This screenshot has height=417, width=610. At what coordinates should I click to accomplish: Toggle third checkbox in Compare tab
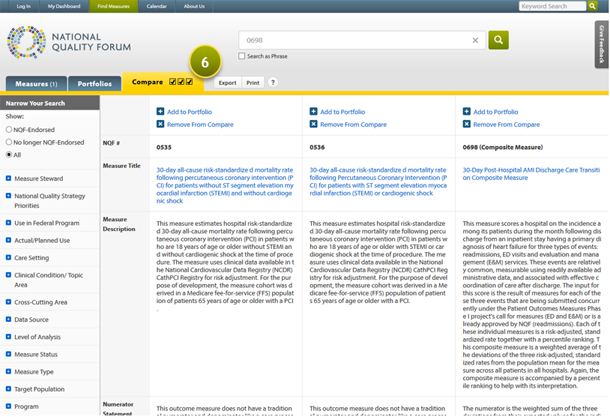(x=189, y=82)
